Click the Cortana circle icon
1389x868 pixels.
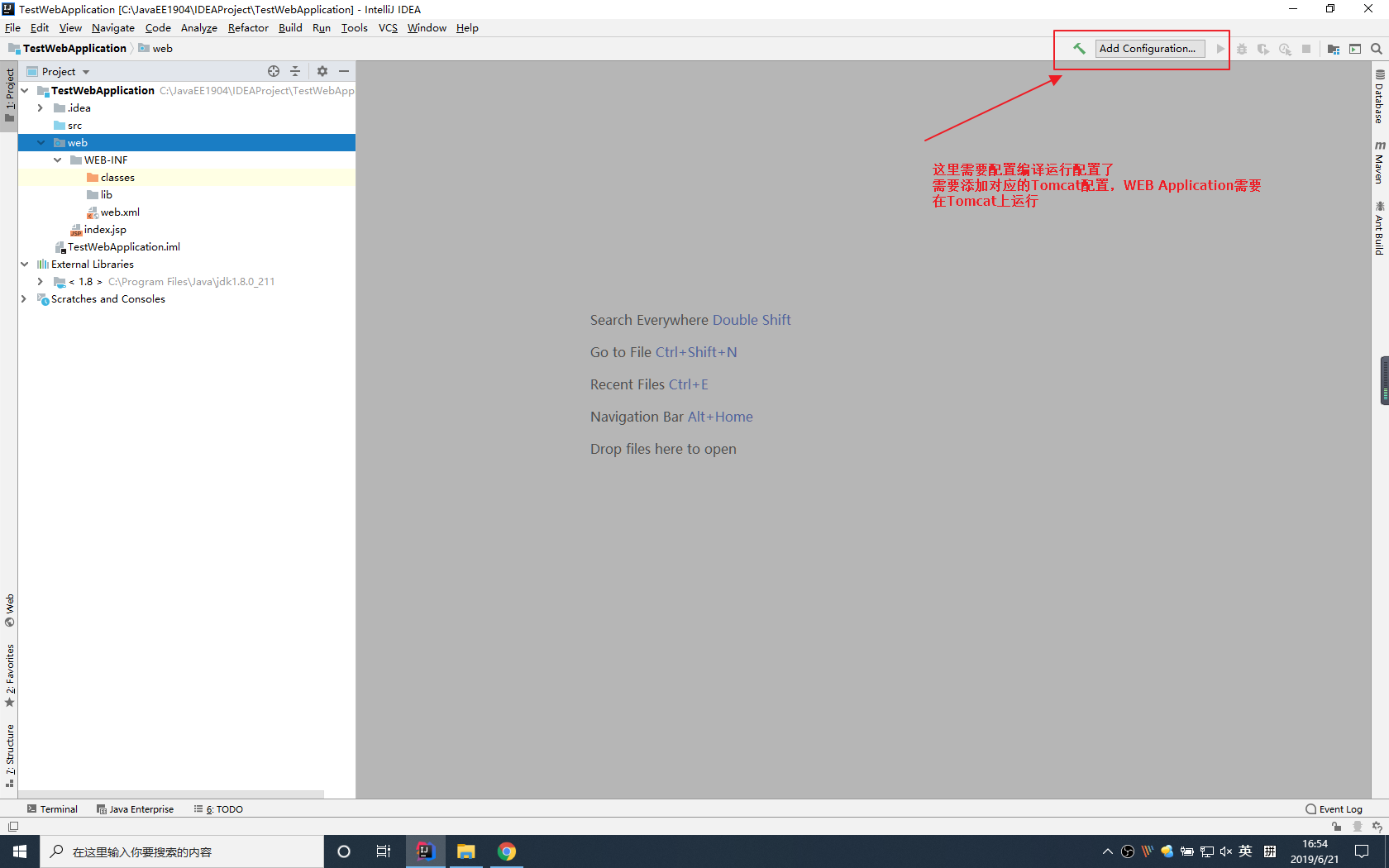coord(344,851)
